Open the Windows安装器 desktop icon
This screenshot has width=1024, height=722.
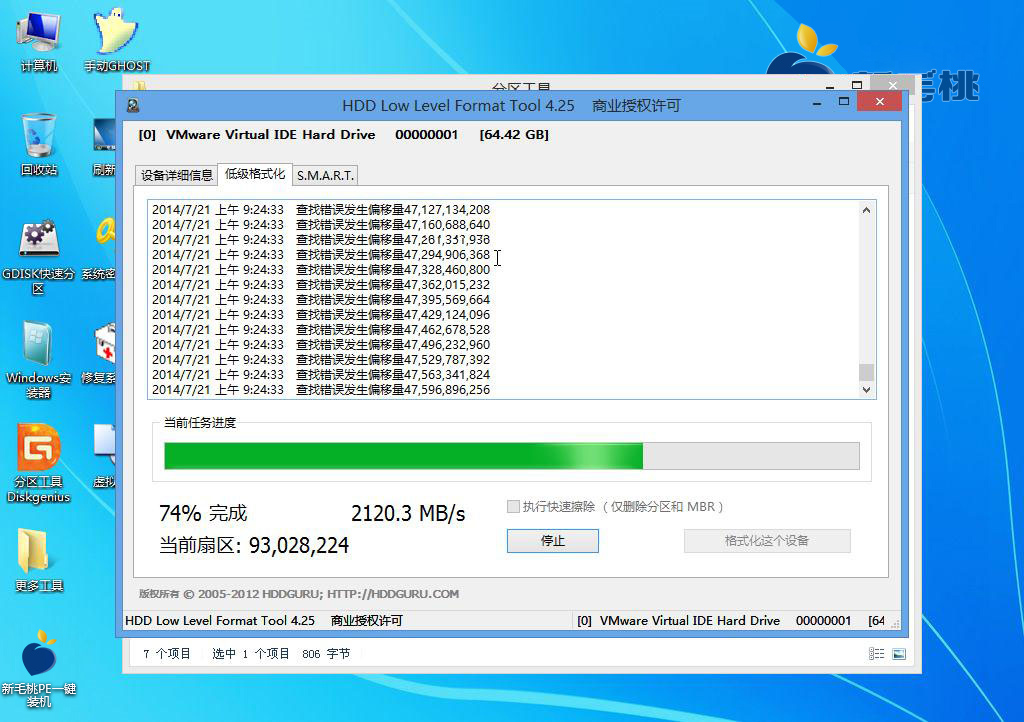tap(39, 360)
